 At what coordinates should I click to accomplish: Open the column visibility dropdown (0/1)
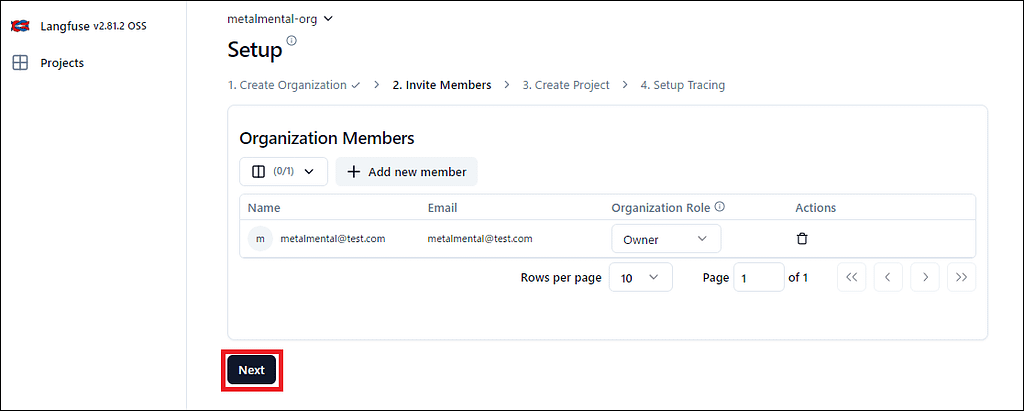coord(283,172)
